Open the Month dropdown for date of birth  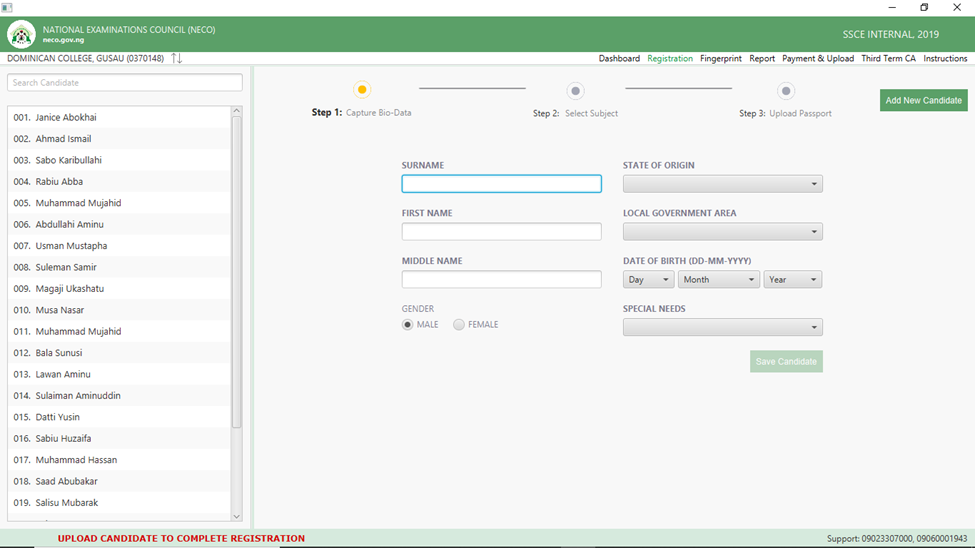point(718,280)
